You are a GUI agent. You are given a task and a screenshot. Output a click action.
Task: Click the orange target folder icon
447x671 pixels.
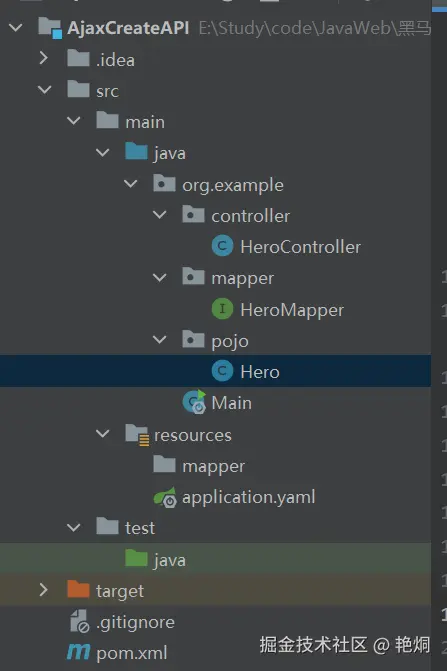[78, 589]
